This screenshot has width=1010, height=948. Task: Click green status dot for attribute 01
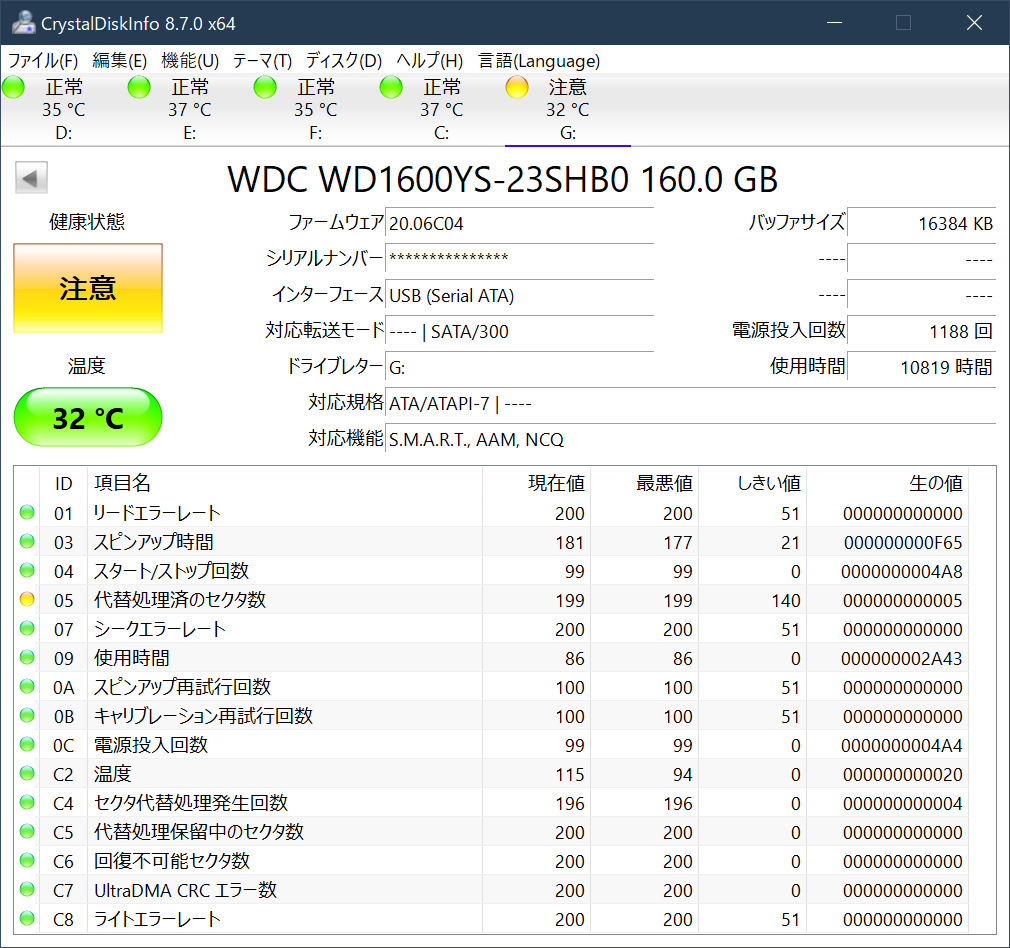coord(27,513)
